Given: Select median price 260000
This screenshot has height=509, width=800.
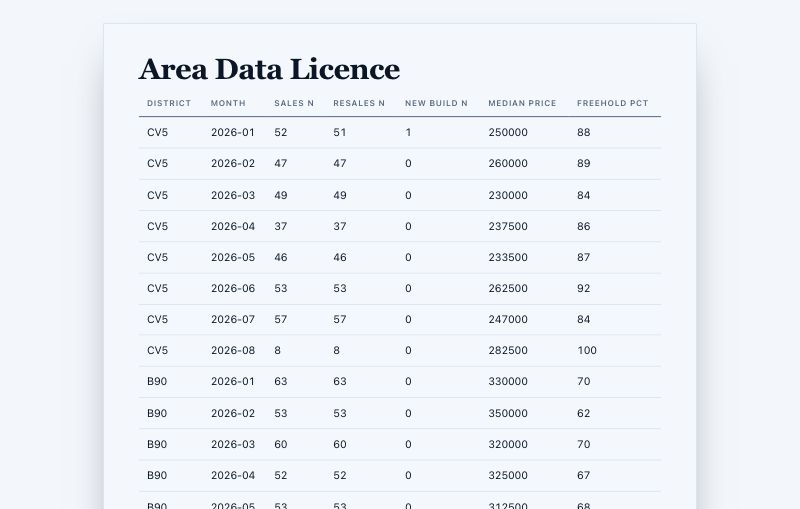Looking at the screenshot, I should 508,164.
